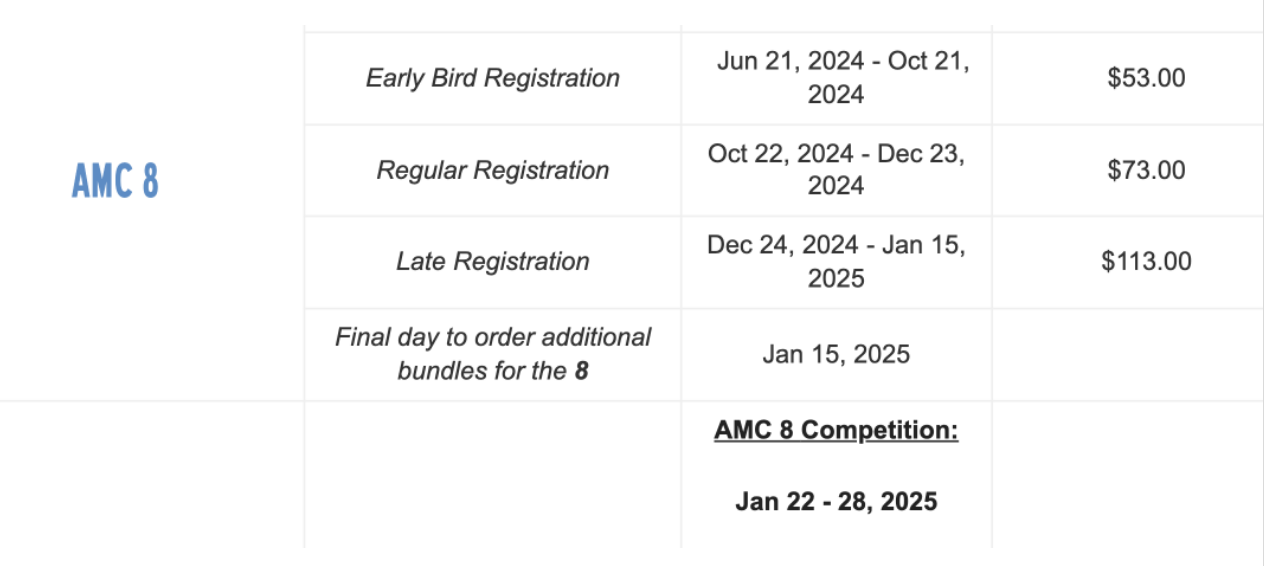Click the standalone Jan 15, 2025 date cell

(836, 354)
